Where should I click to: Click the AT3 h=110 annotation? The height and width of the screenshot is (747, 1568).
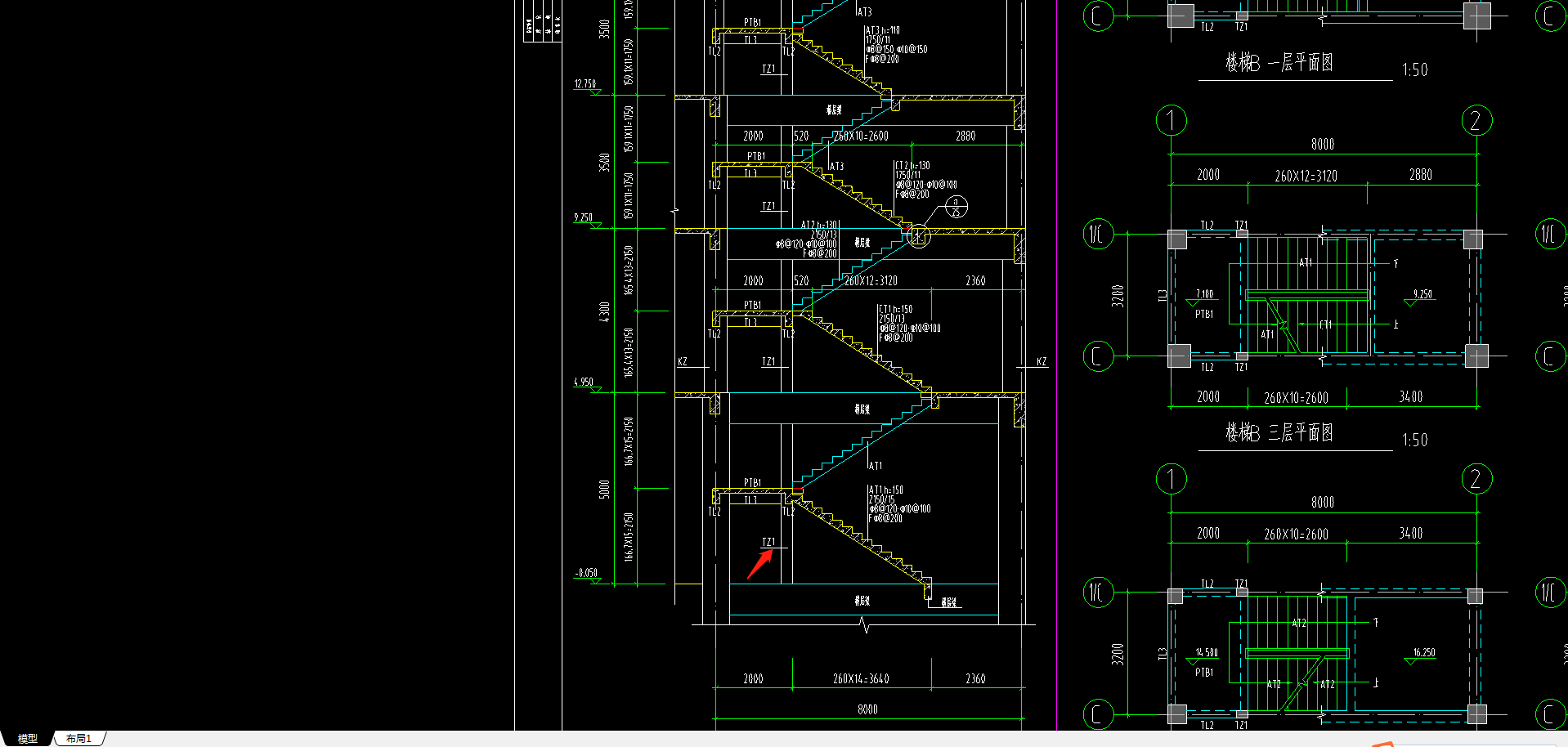pyautogui.click(x=883, y=31)
